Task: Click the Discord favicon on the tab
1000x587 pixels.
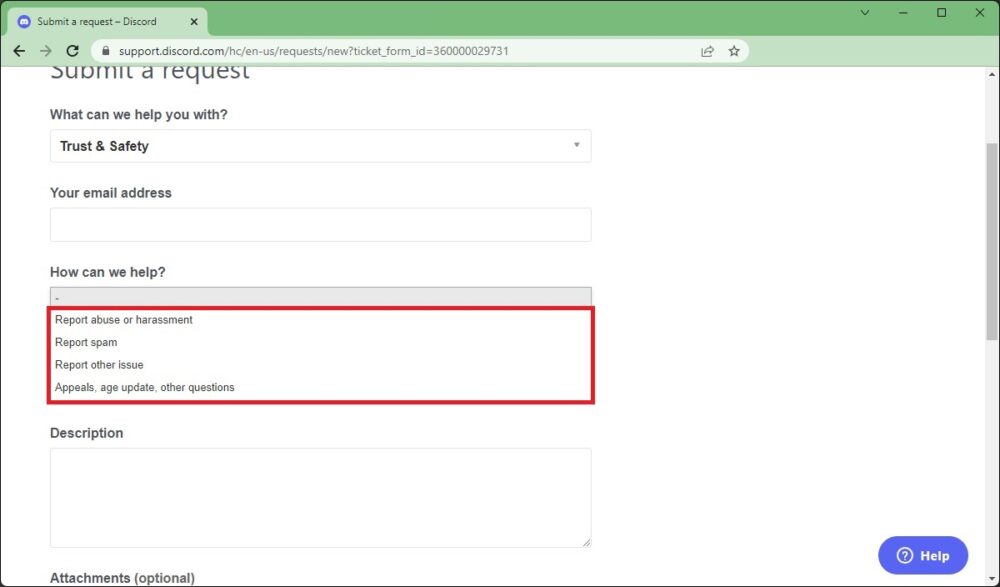Action: pyautogui.click(x=24, y=22)
